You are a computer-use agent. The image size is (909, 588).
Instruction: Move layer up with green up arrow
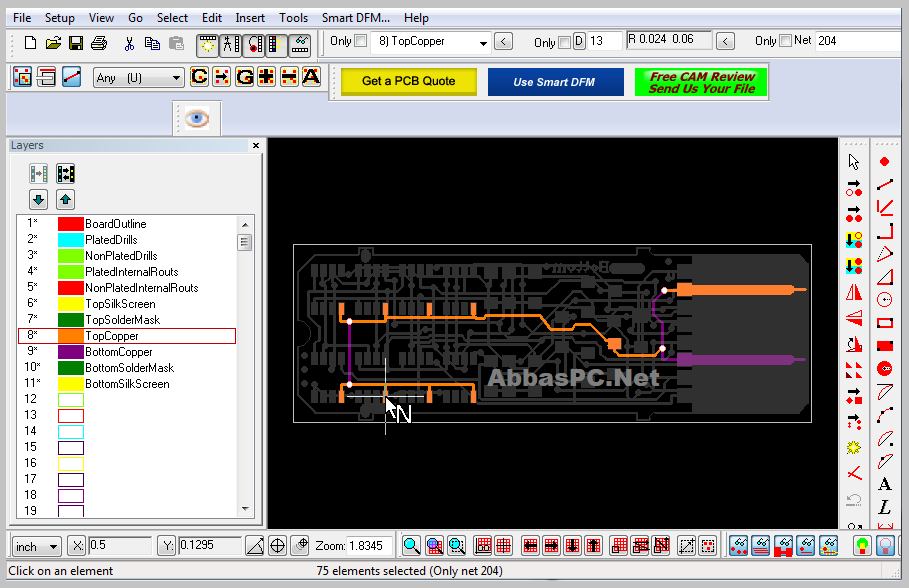(x=65, y=200)
